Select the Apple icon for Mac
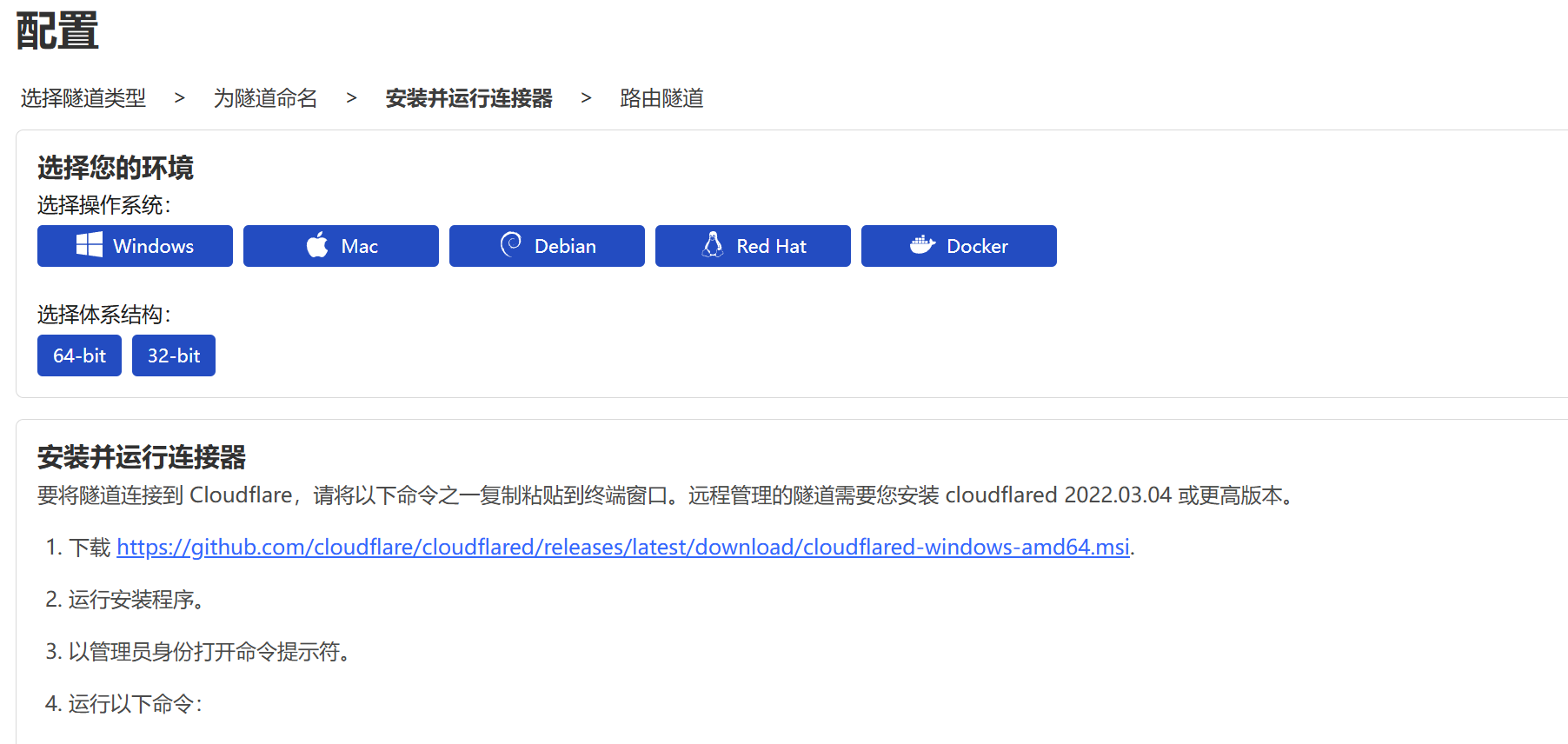Image resolution: width=1568 pixels, height=744 pixels. coord(317,245)
